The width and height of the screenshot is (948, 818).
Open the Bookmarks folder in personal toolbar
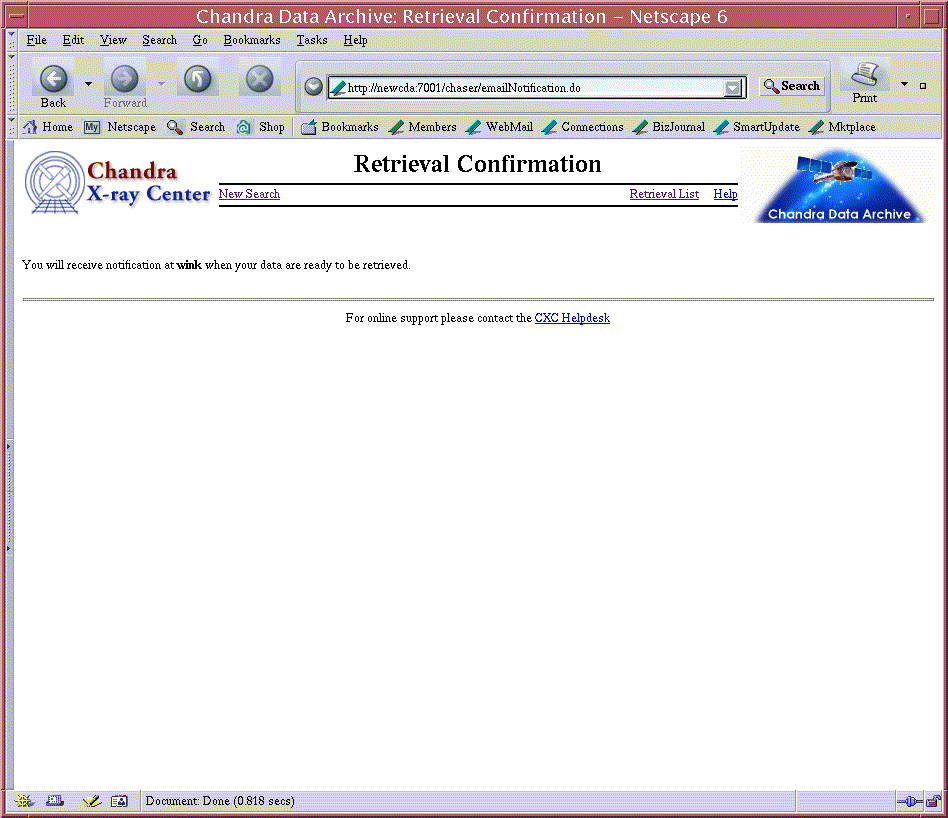[x=340, y=127]
